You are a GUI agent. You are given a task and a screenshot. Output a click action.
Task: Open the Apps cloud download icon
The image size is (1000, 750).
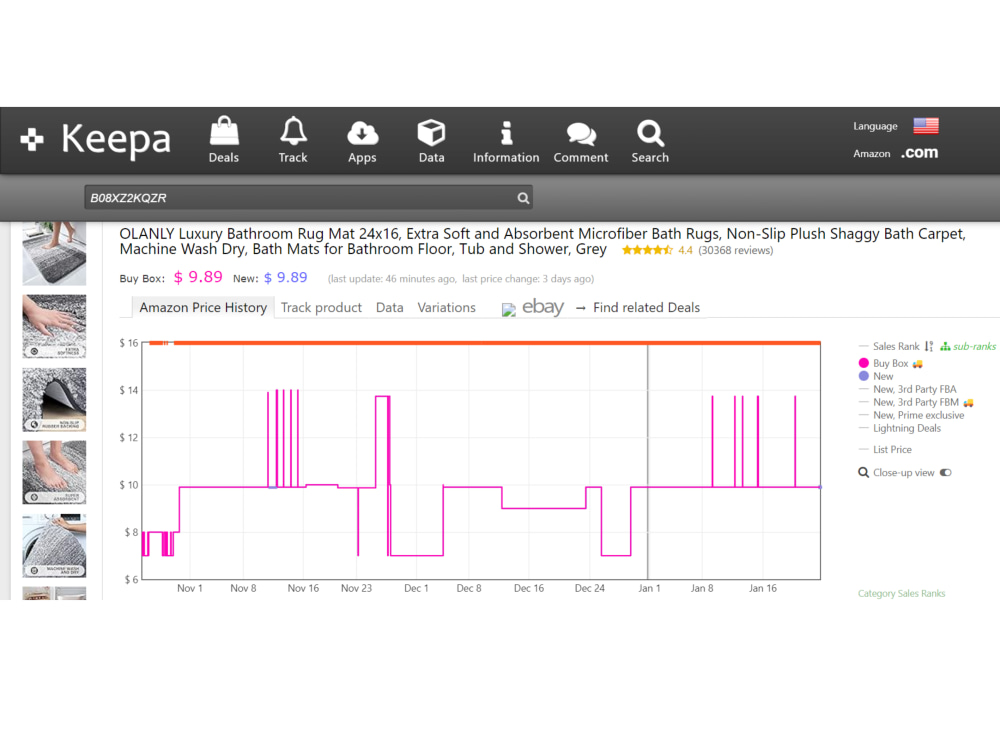click(362, 133)
